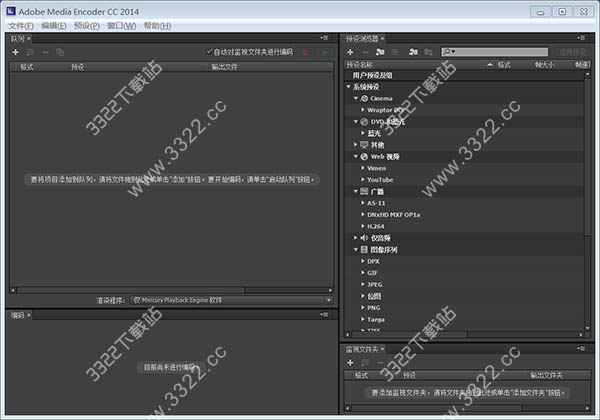Collapse the Cinema preset group
Screen dimensions: 600x420
tap(356, 98)
